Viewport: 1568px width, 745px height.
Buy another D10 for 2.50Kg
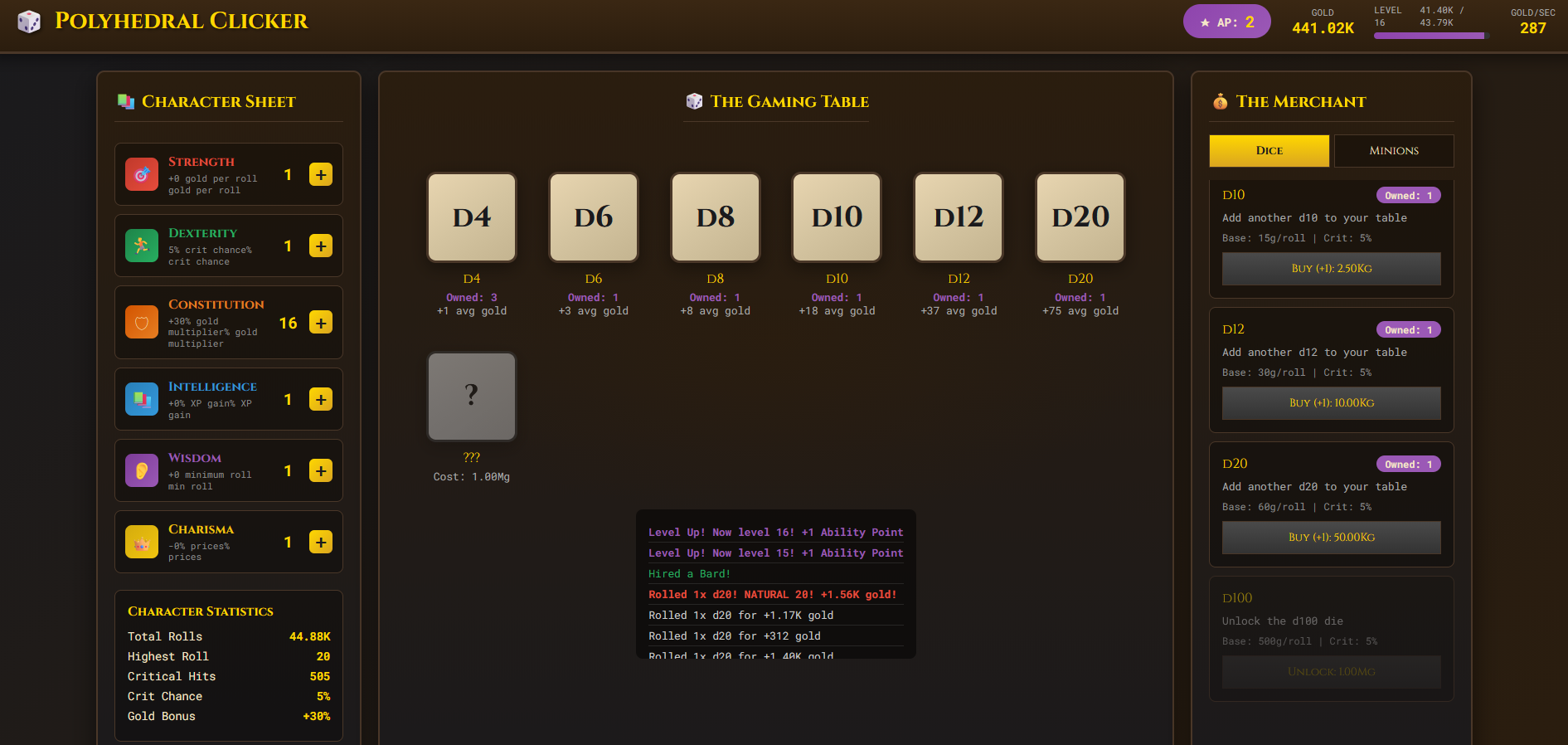pyautogui.click(x=1332, y=269)
